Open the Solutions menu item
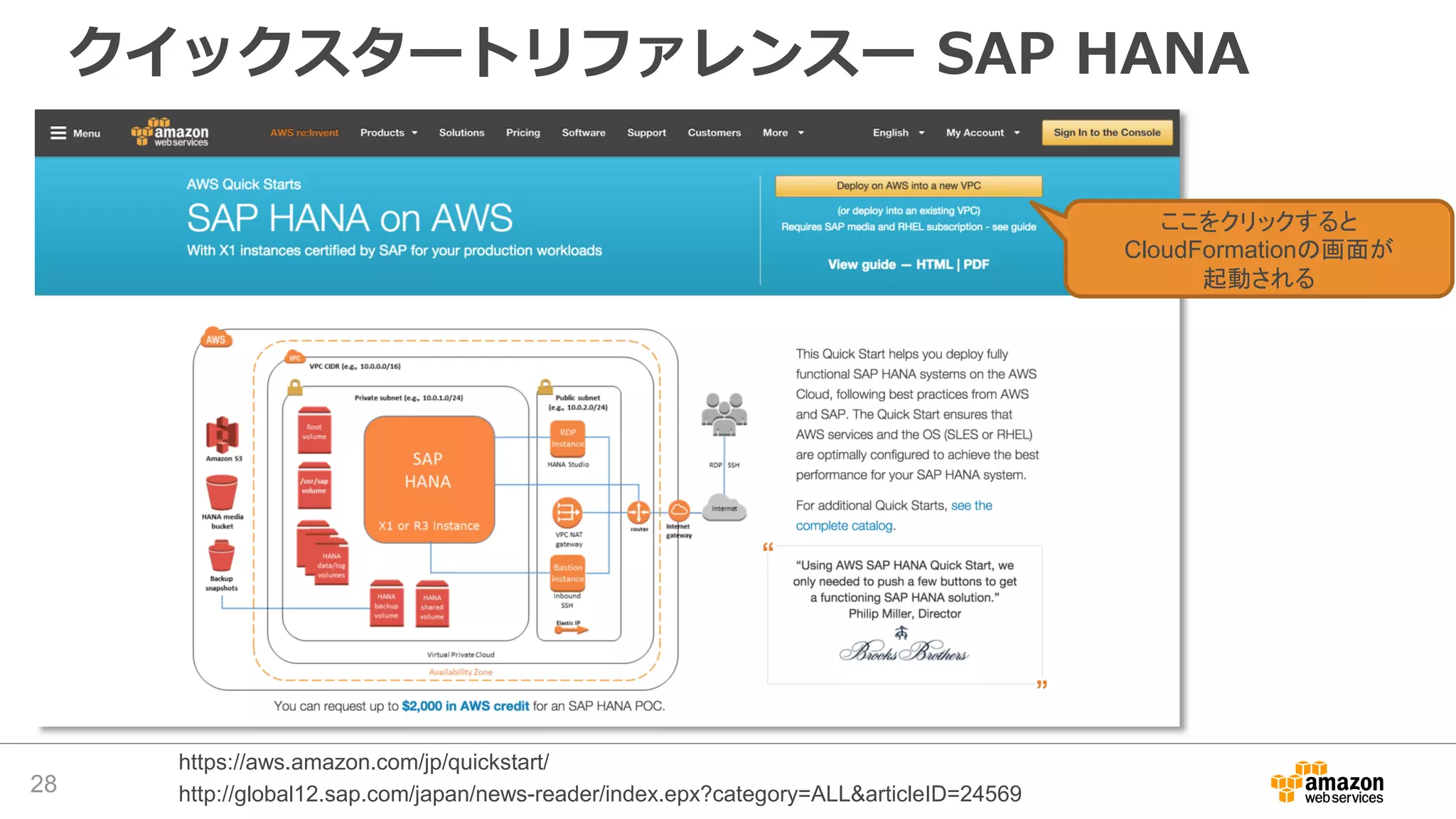 click(461, 133)
